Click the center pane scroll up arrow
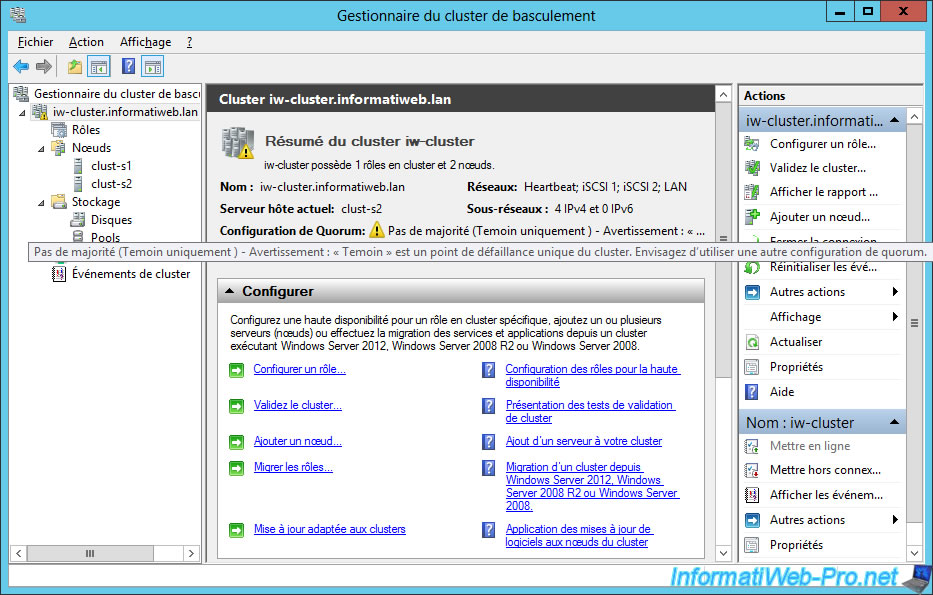933x595 pixels. pos(723,95)
